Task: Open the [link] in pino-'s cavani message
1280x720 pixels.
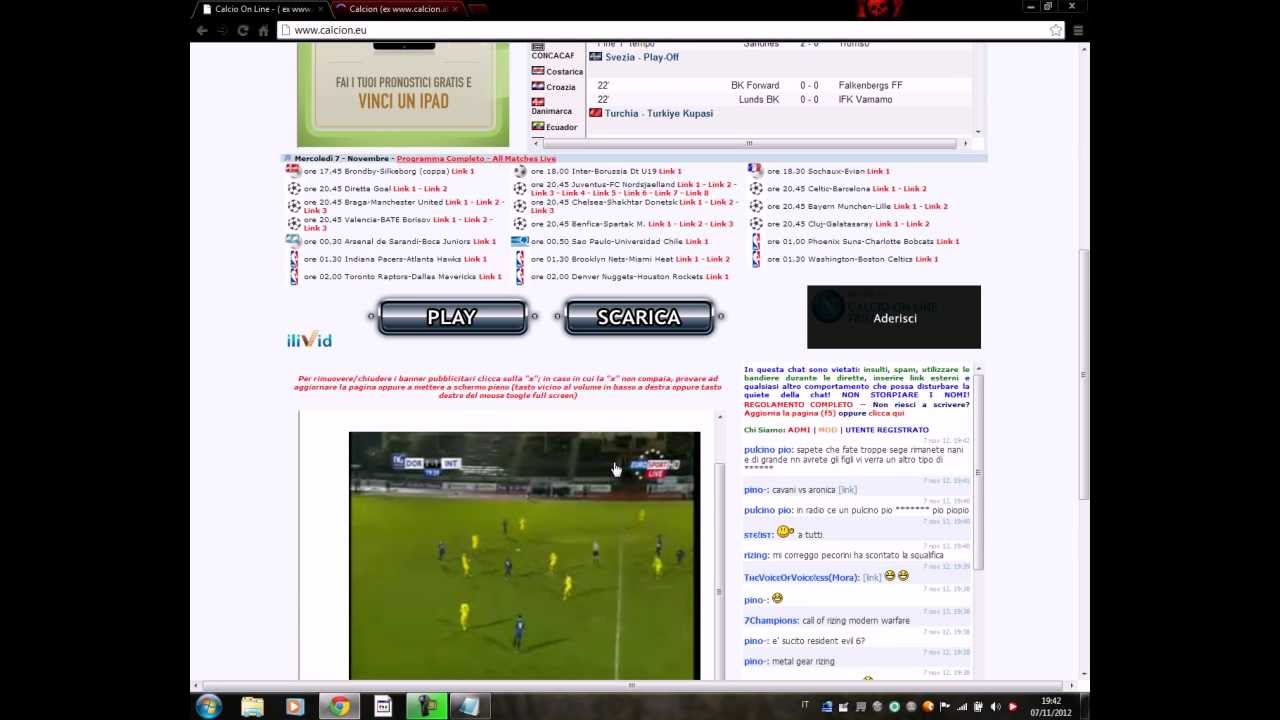Action: (847, 490)
